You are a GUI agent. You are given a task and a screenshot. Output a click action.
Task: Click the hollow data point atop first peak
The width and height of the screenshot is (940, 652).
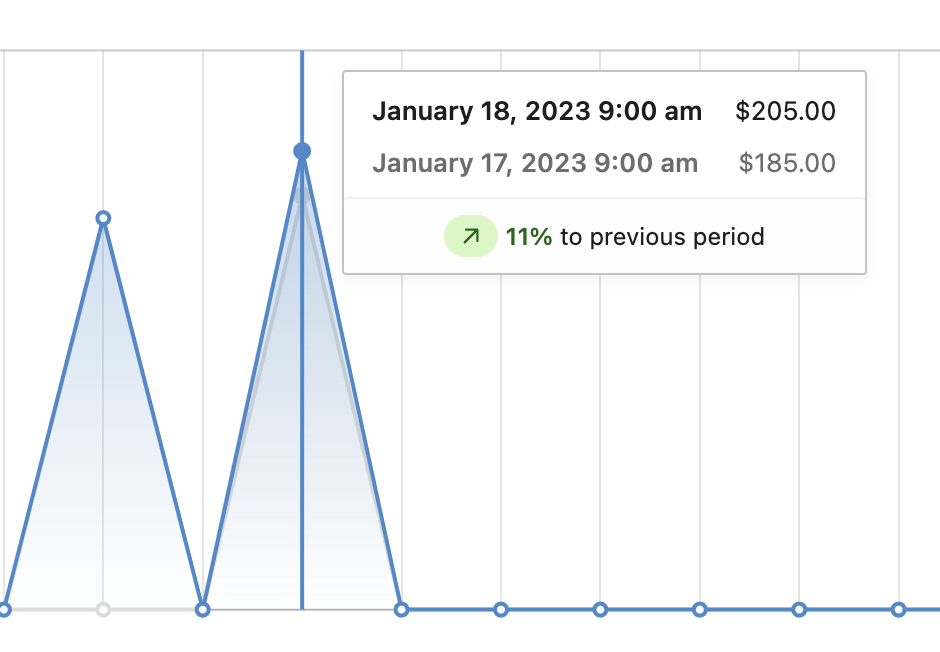[103, 218]
